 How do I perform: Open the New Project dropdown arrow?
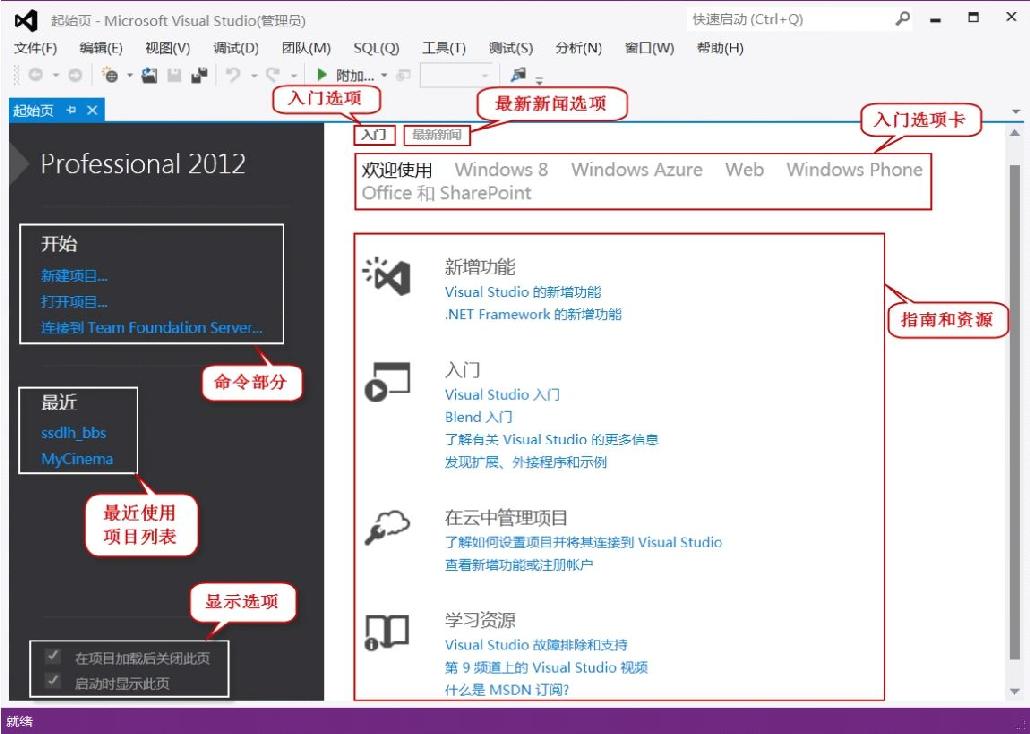click(x=129, y=76)
